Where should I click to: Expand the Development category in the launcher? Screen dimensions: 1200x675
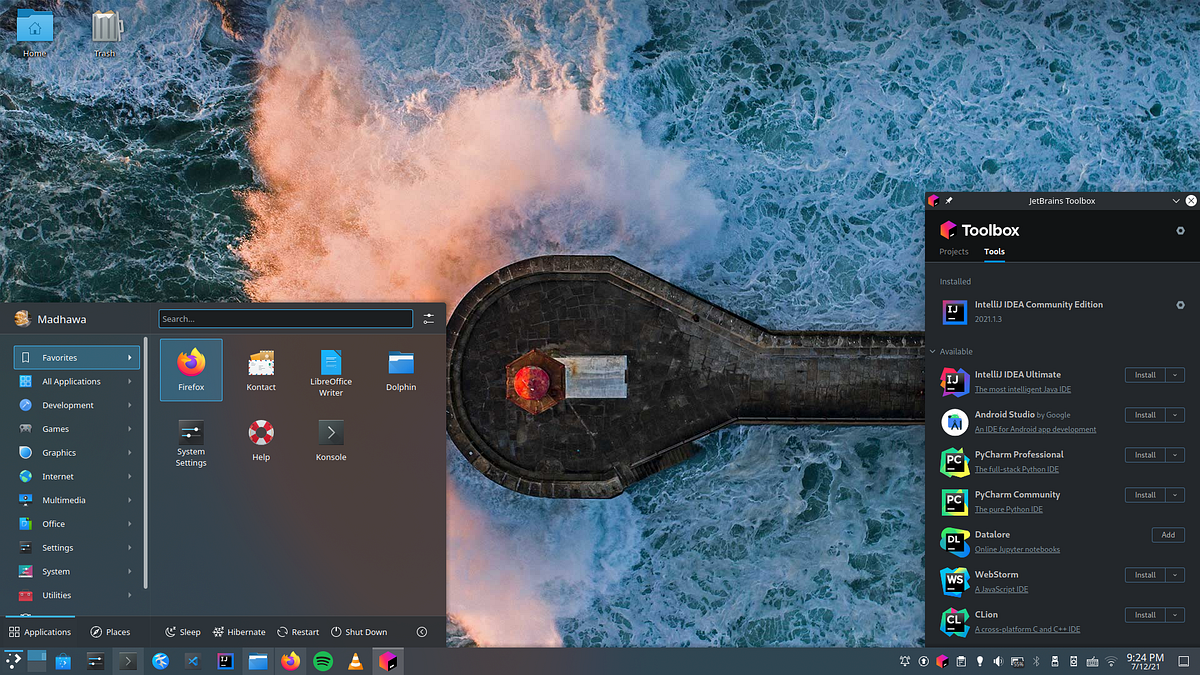click(x=70, y=404)
